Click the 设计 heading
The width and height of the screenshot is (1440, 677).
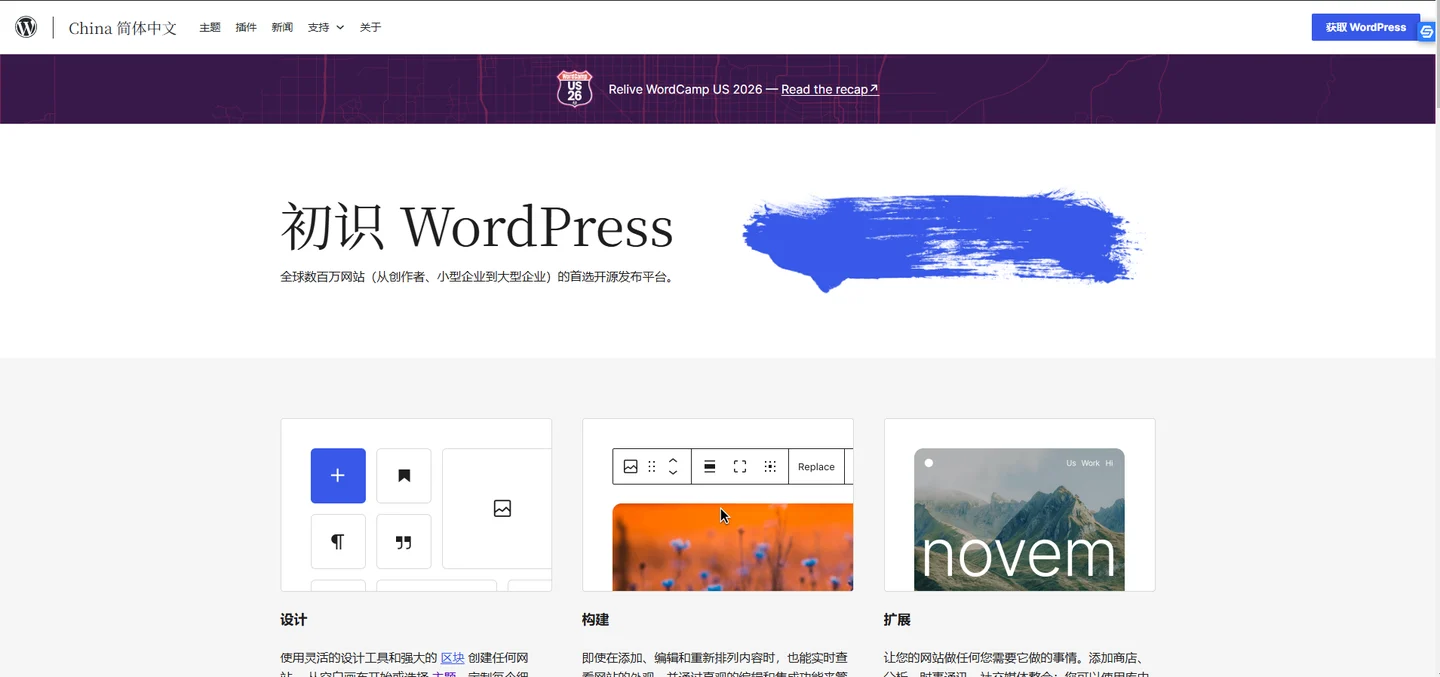pyautogui.click(x=294, y=620)
